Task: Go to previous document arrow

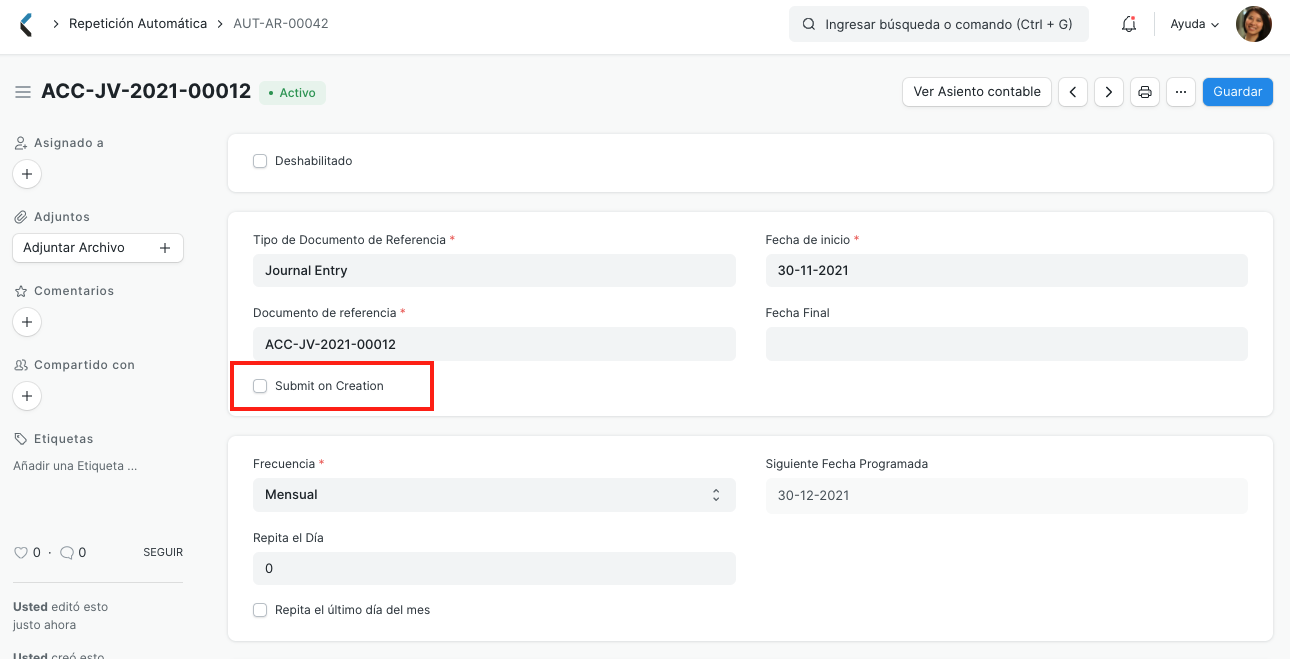Action: (x=1073, y=92)
